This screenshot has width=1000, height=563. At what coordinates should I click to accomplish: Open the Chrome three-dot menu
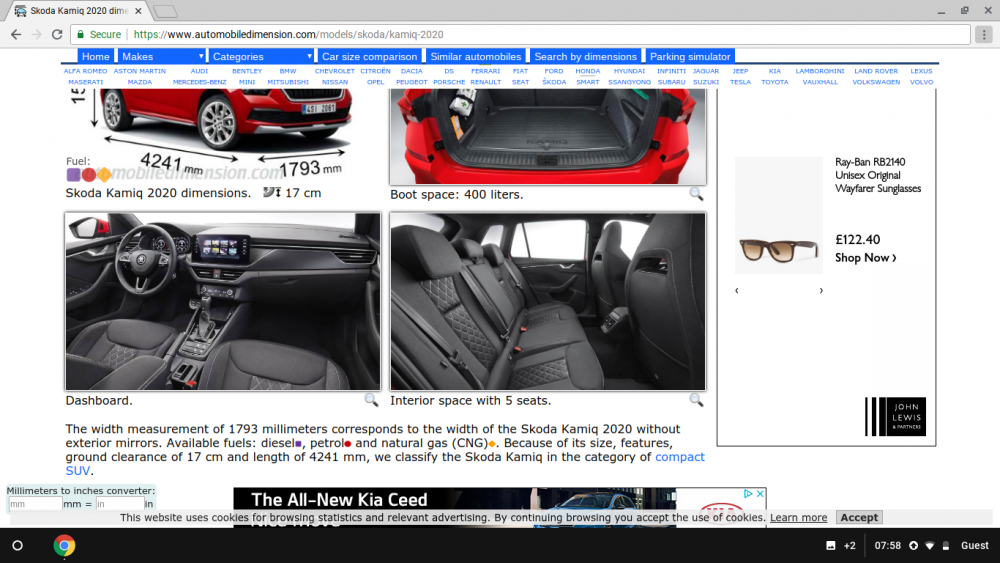click(x=984, y=34)
